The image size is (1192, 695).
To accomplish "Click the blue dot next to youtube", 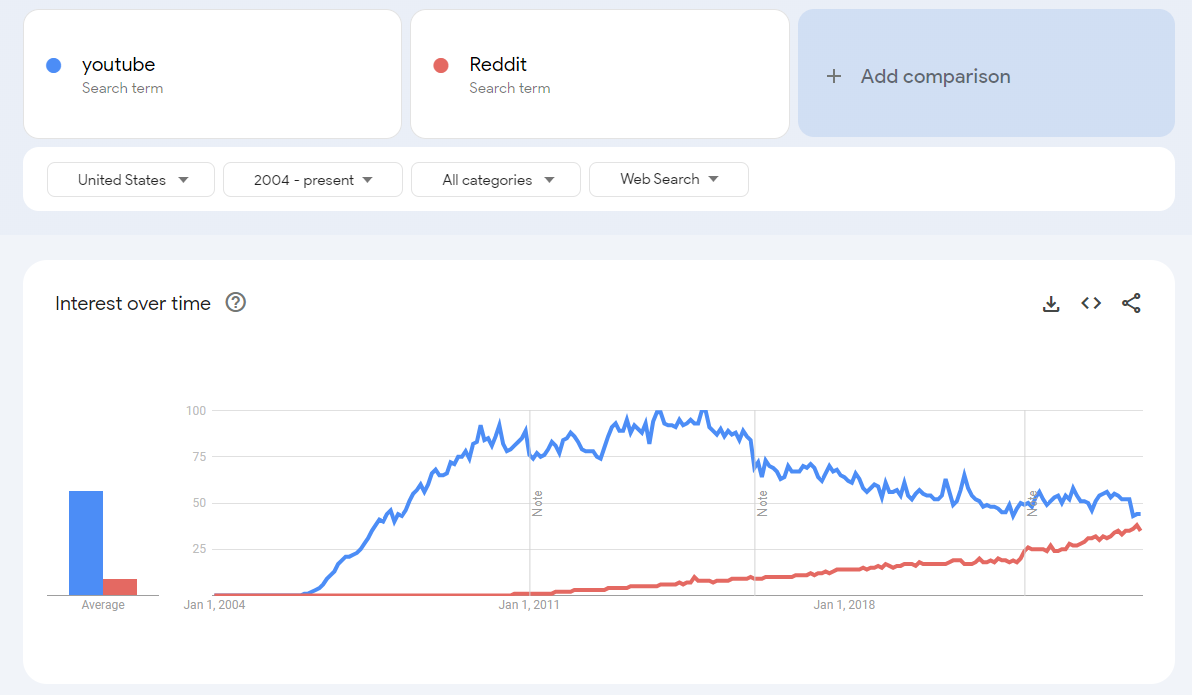I will (x=54, y=65).
